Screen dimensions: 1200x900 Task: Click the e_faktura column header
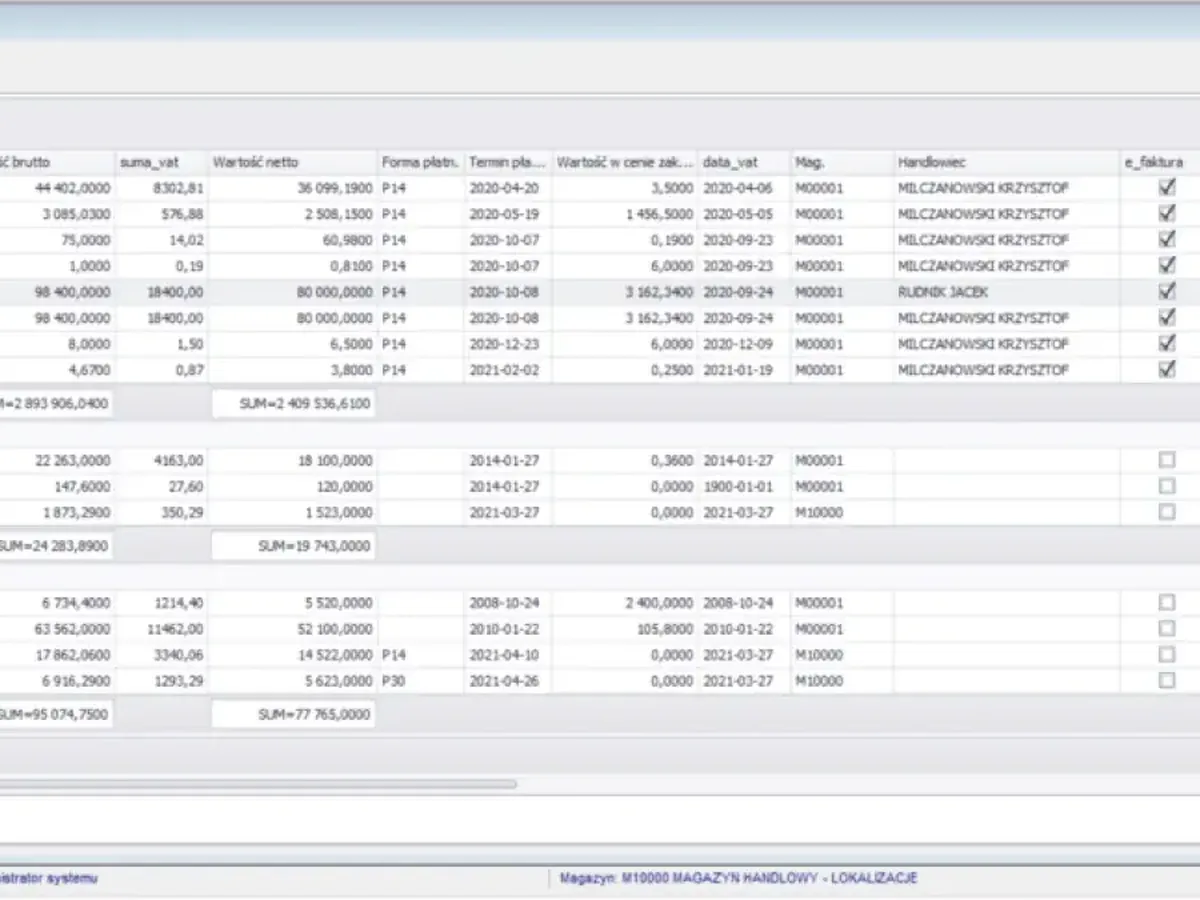pos(1160,162)
